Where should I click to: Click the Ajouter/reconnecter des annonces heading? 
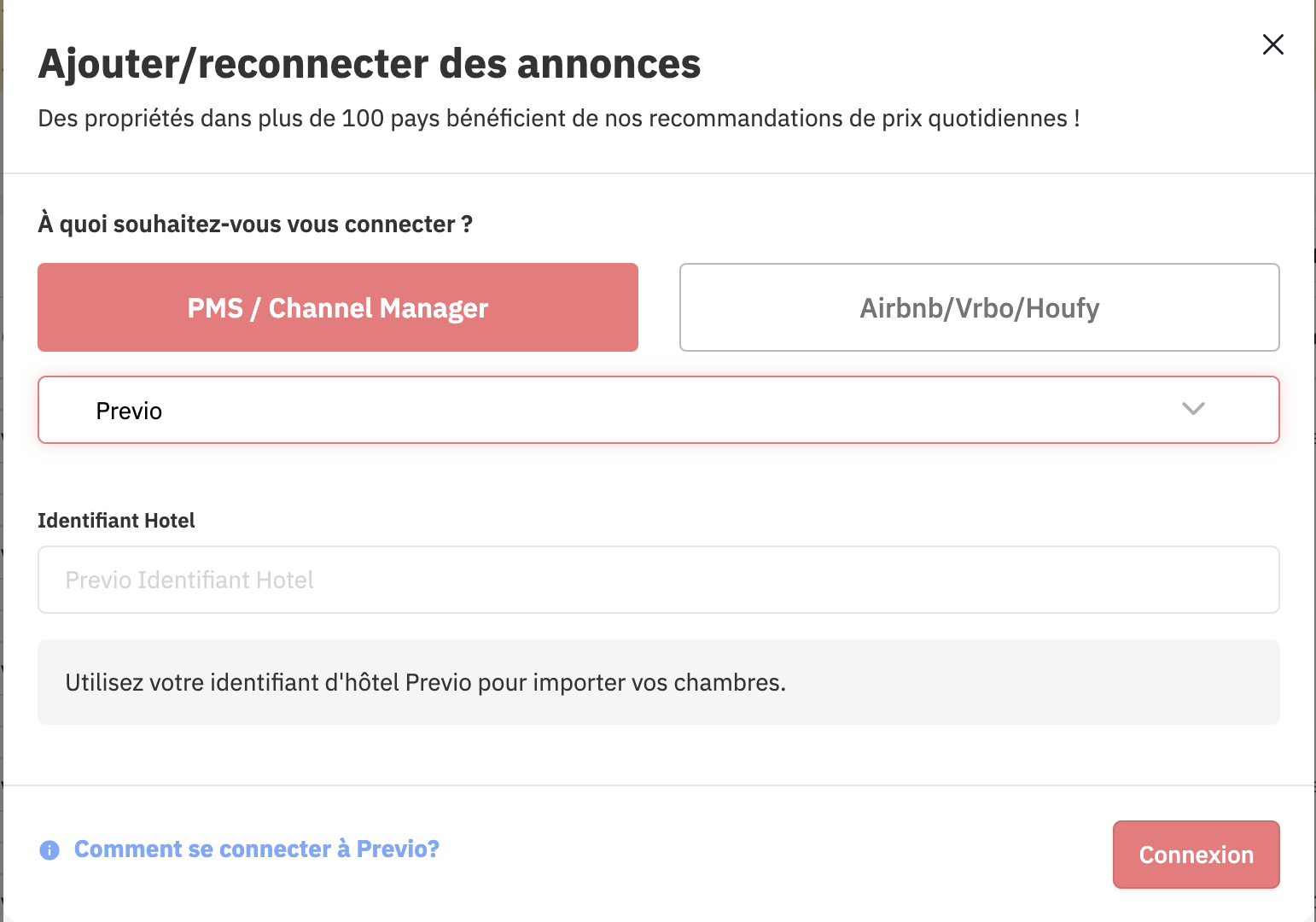(x=369, y=64)
